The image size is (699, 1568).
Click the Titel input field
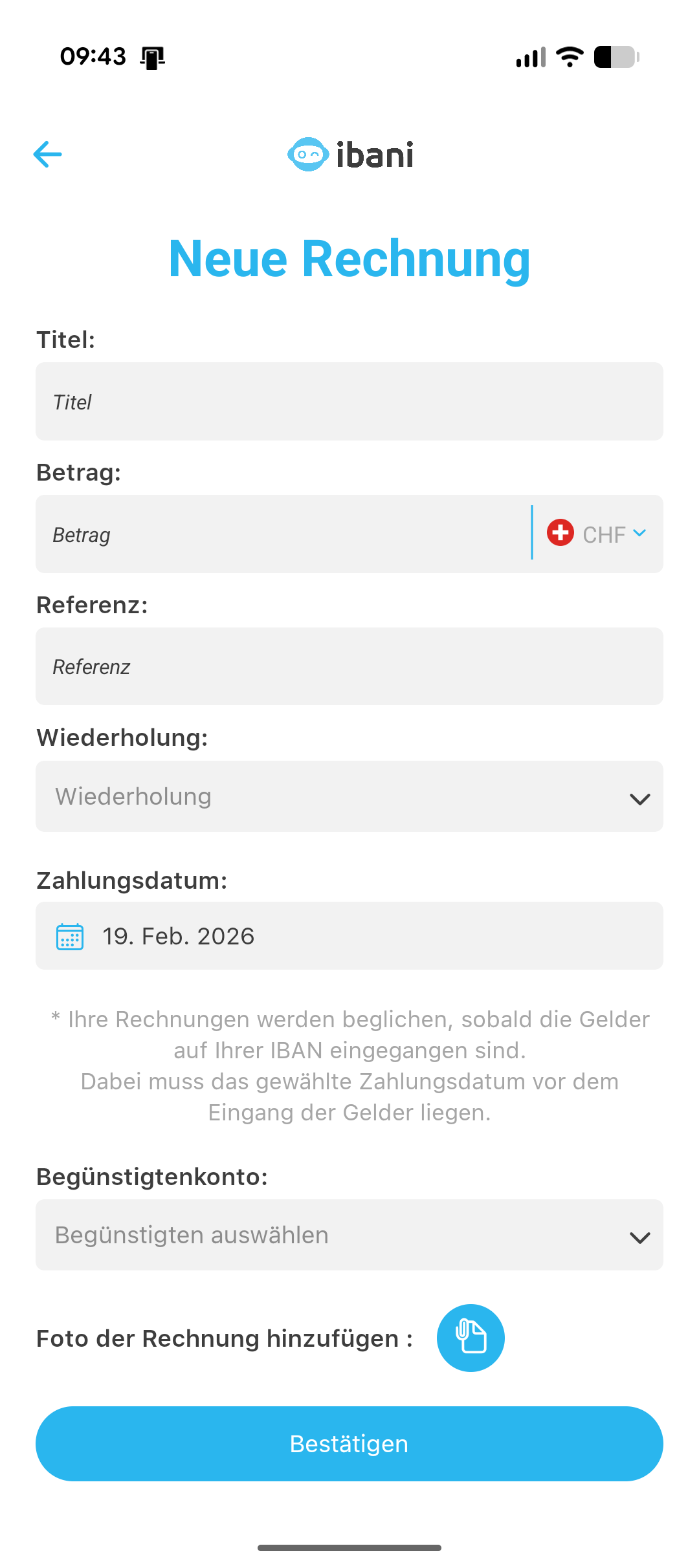tap(349, 401)
